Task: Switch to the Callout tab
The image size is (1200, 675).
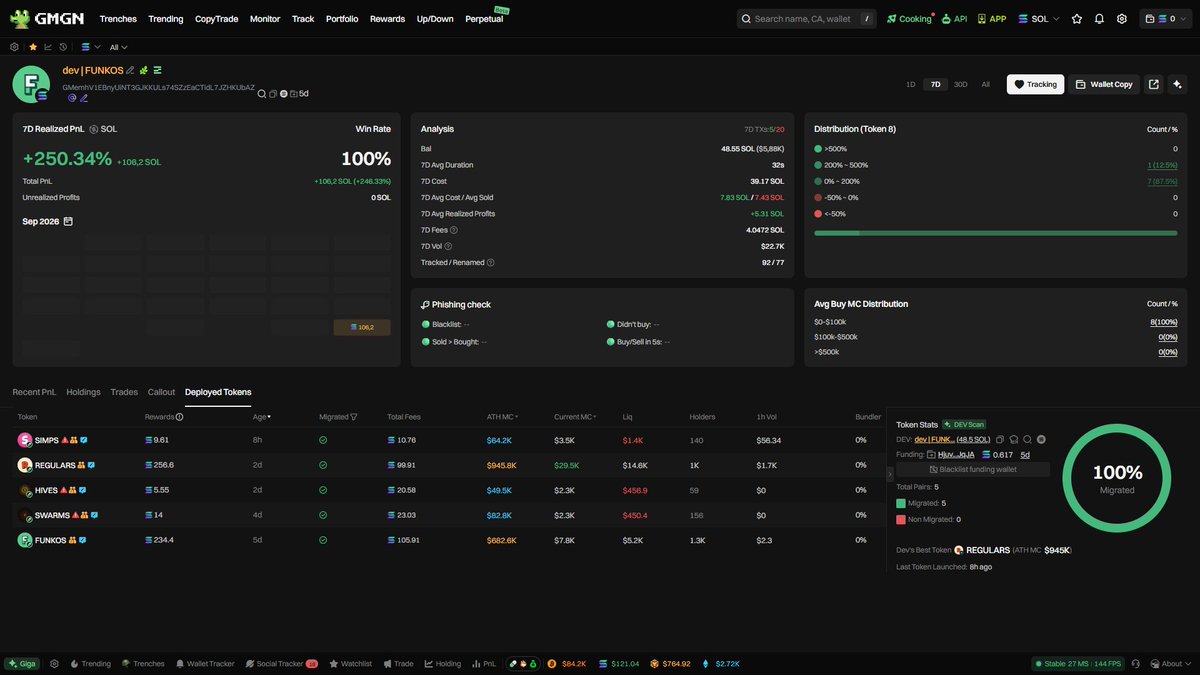Action: (x=161, y=392)
